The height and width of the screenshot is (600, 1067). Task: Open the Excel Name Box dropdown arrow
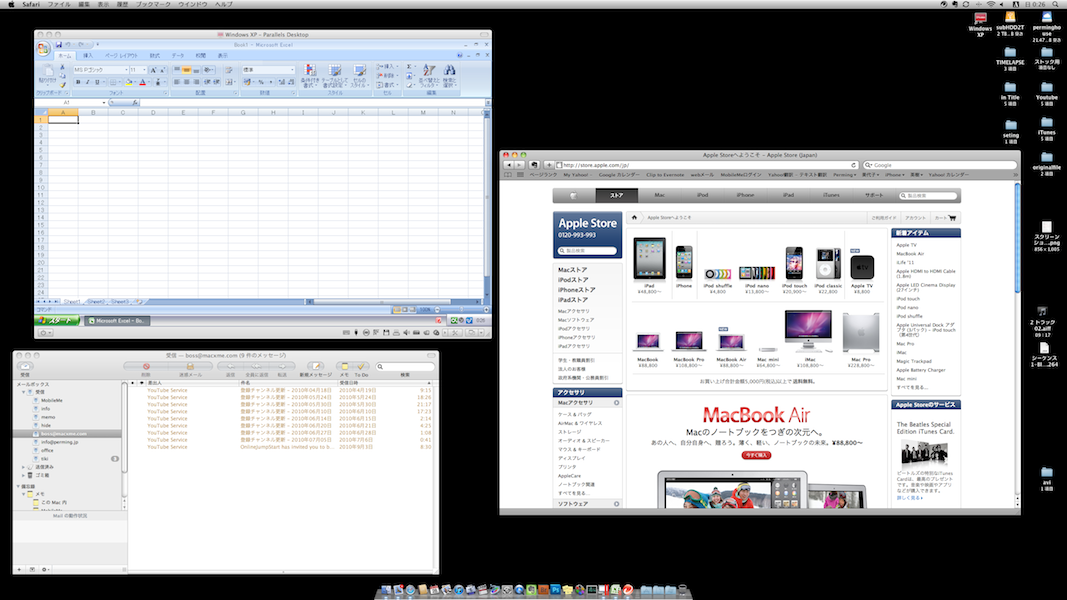point(104,103)
